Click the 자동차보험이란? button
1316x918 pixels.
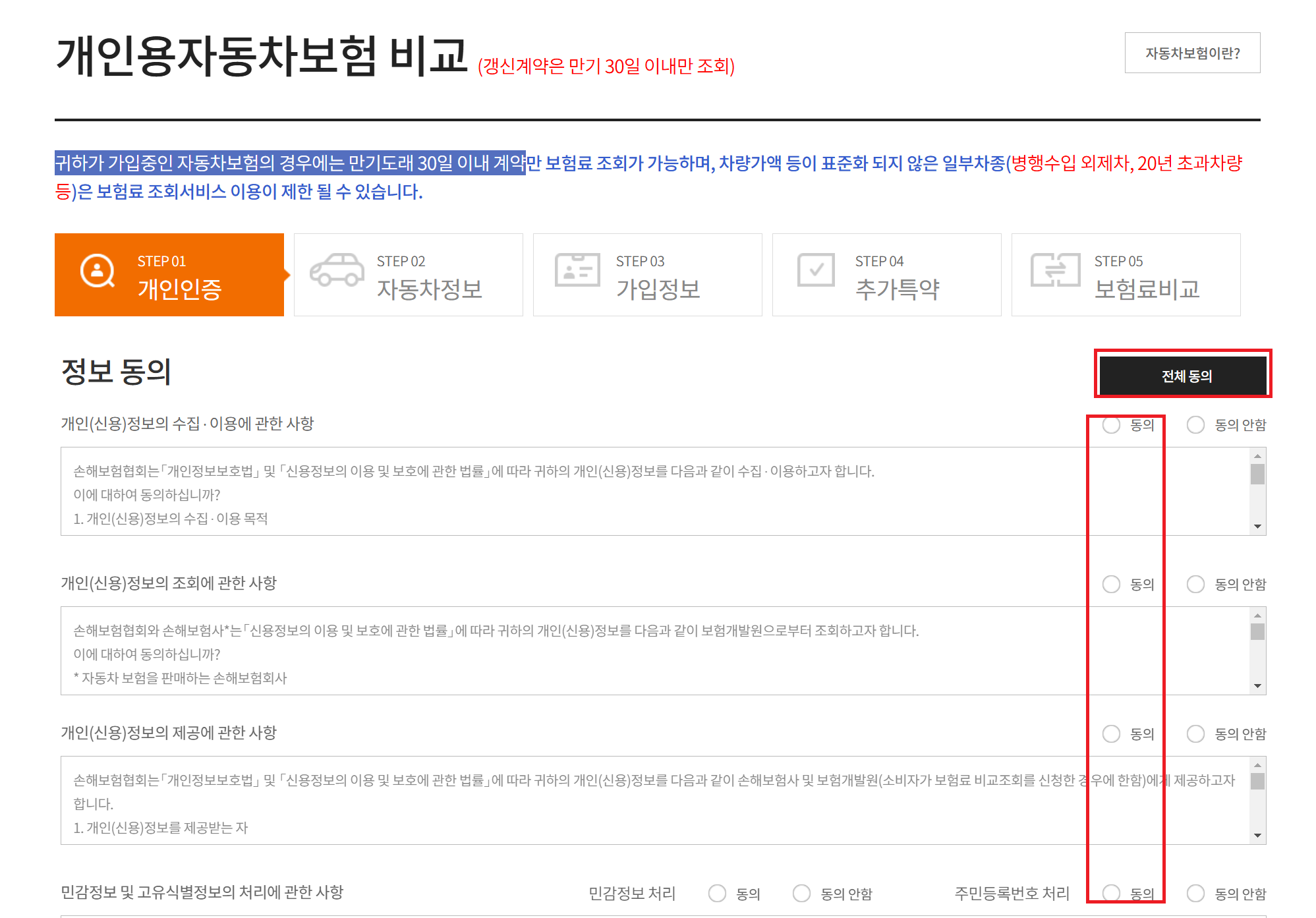(1192, 53)
